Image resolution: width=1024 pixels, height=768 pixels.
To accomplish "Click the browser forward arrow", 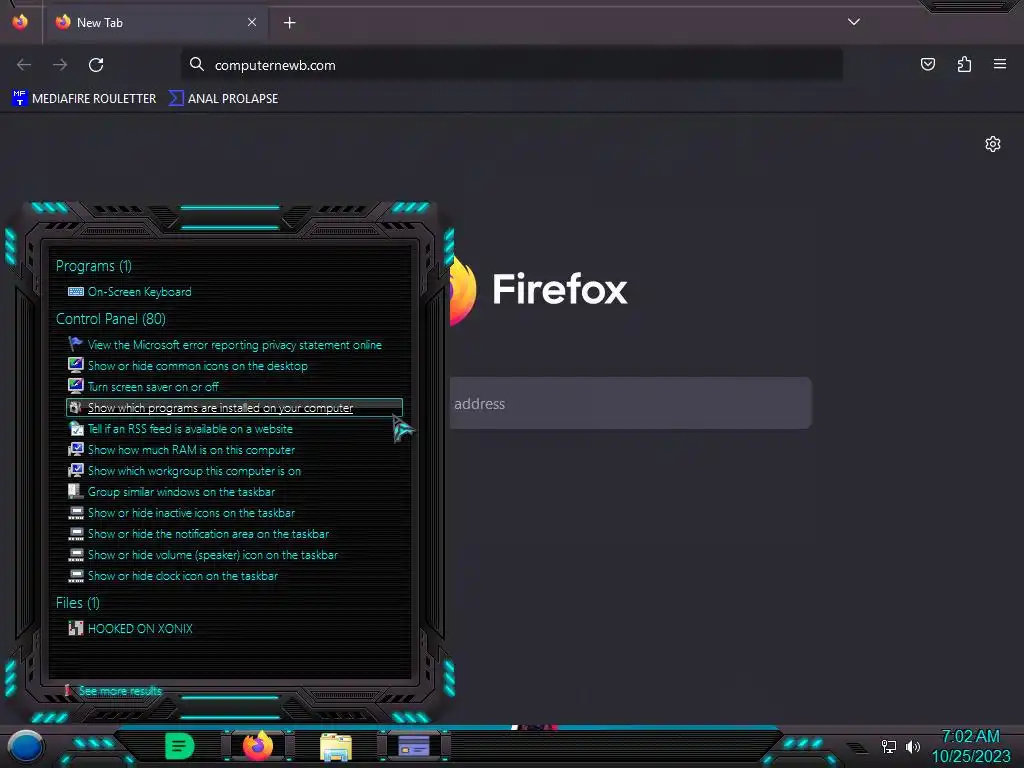I will [60, 65].
